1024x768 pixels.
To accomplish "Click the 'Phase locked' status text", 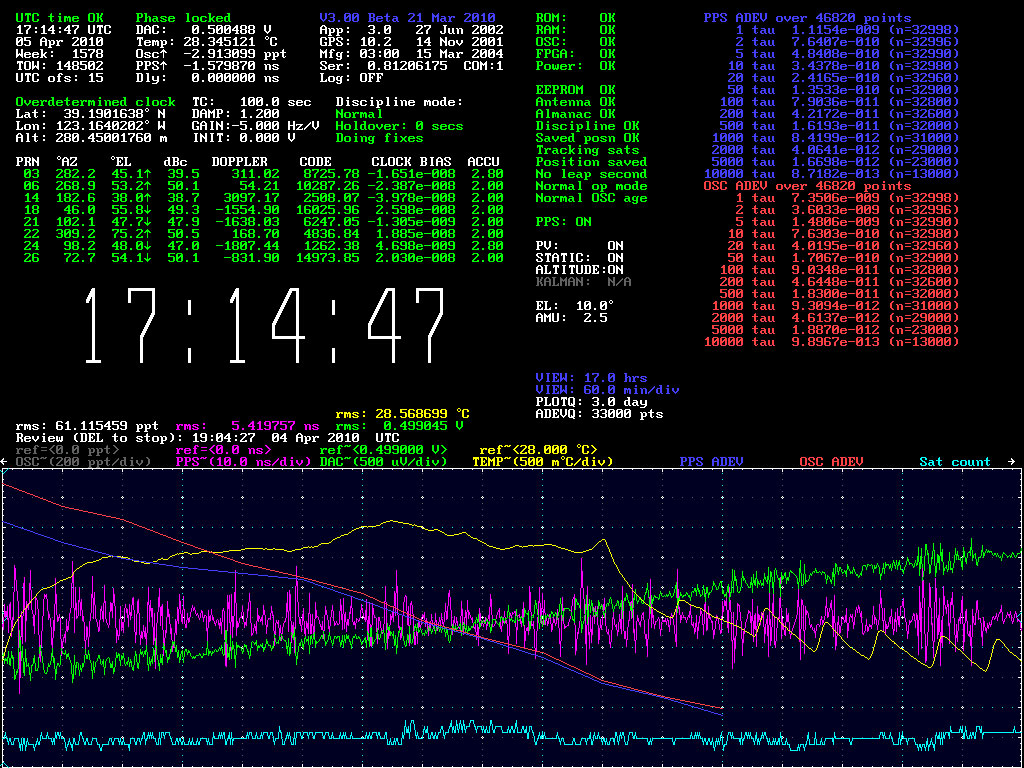I will pos(183,18).
